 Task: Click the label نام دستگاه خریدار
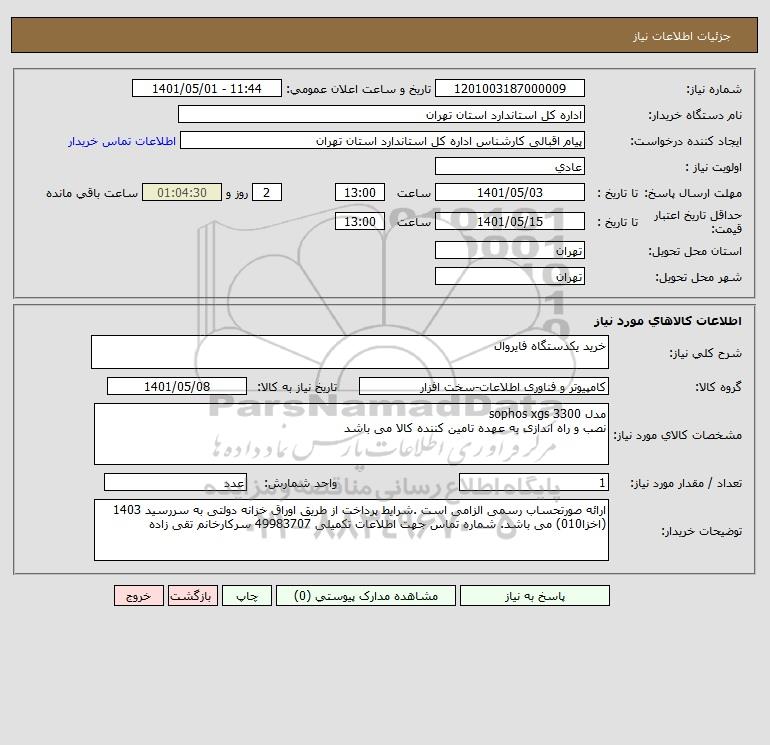(695, 115)
